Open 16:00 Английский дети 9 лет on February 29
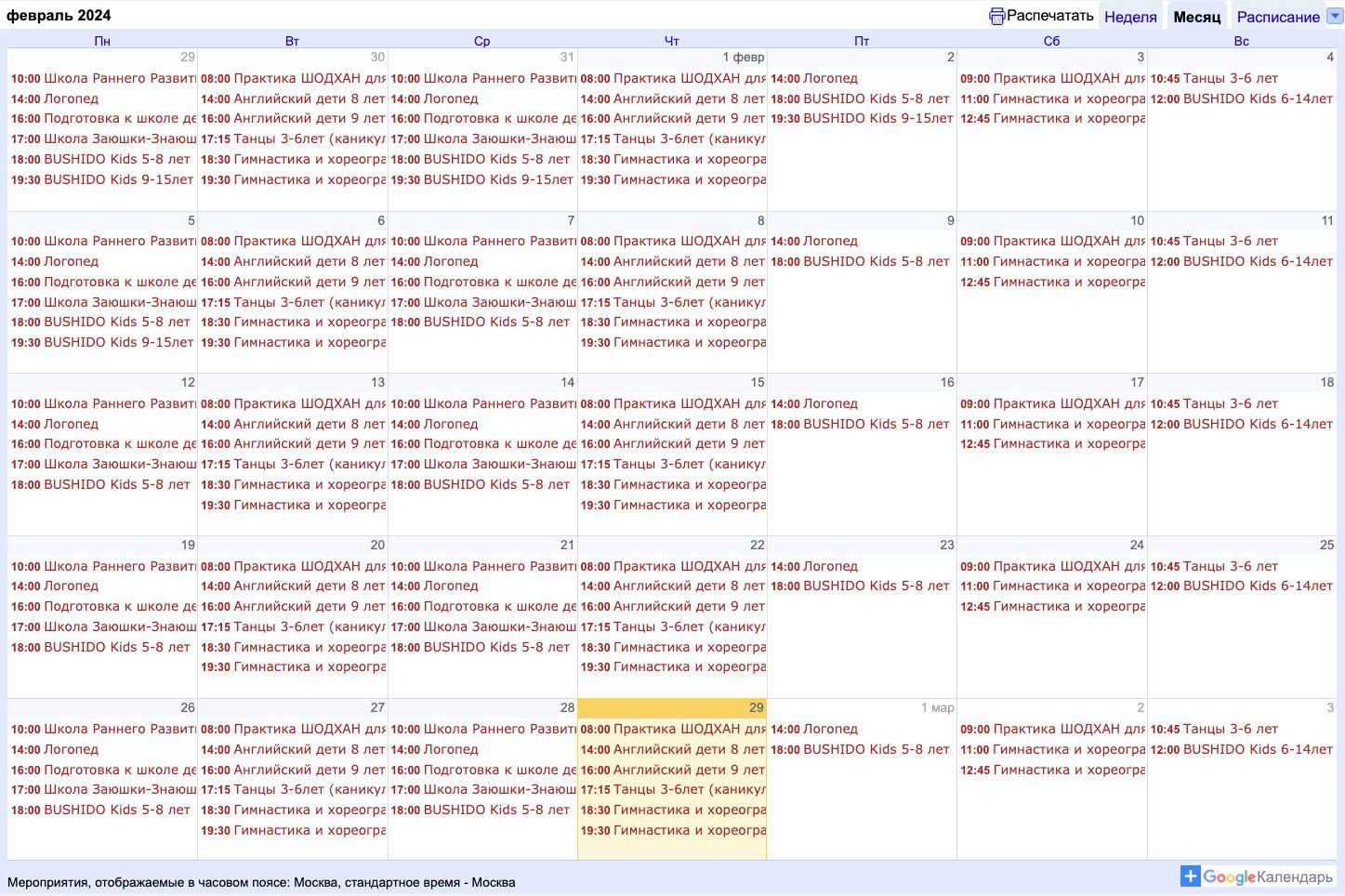The height and width of the screenshot is (896, 1345). pyautogui.click(x=688, y=770)
